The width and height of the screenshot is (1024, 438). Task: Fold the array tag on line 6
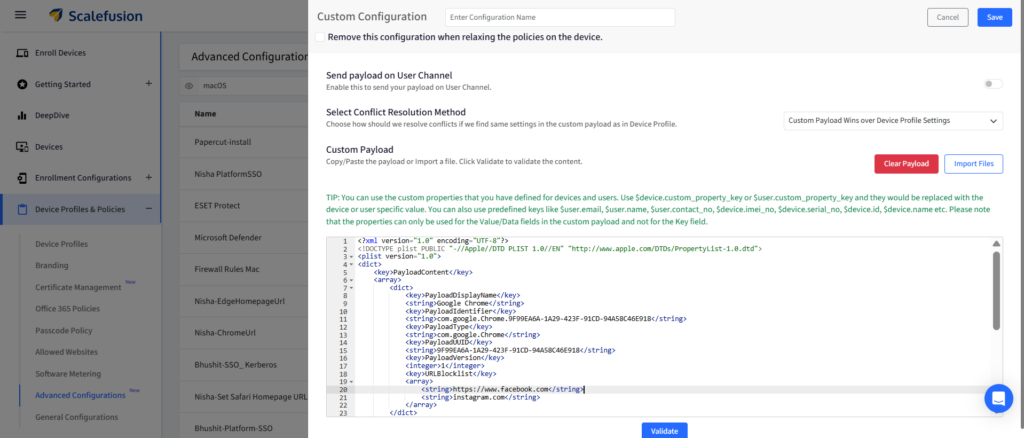[351, 280]
